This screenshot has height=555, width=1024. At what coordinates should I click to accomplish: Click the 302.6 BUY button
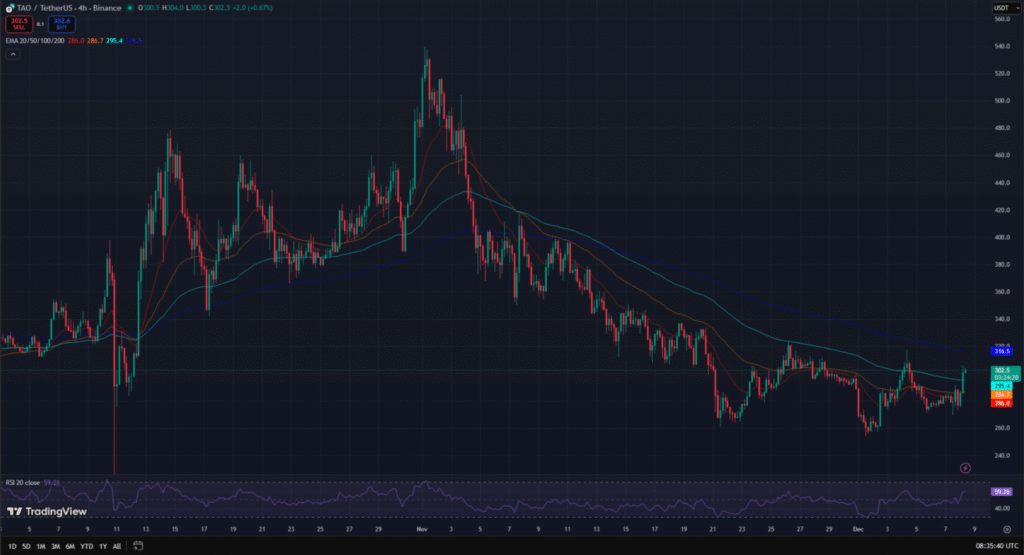click(61, 23)
